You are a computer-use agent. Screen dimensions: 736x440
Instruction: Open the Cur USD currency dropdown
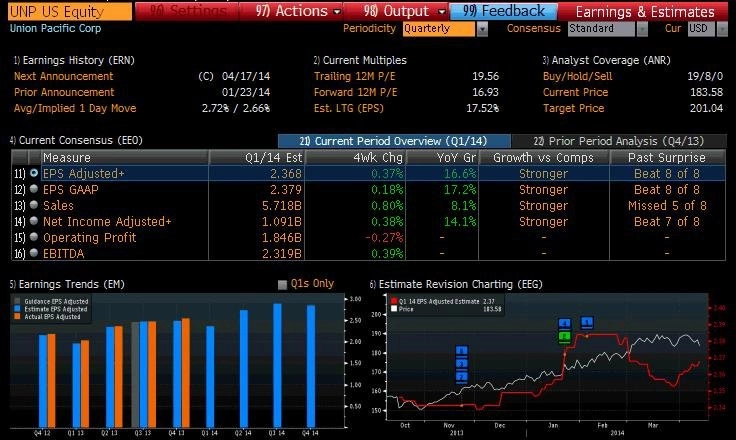[x=721, y=29]
